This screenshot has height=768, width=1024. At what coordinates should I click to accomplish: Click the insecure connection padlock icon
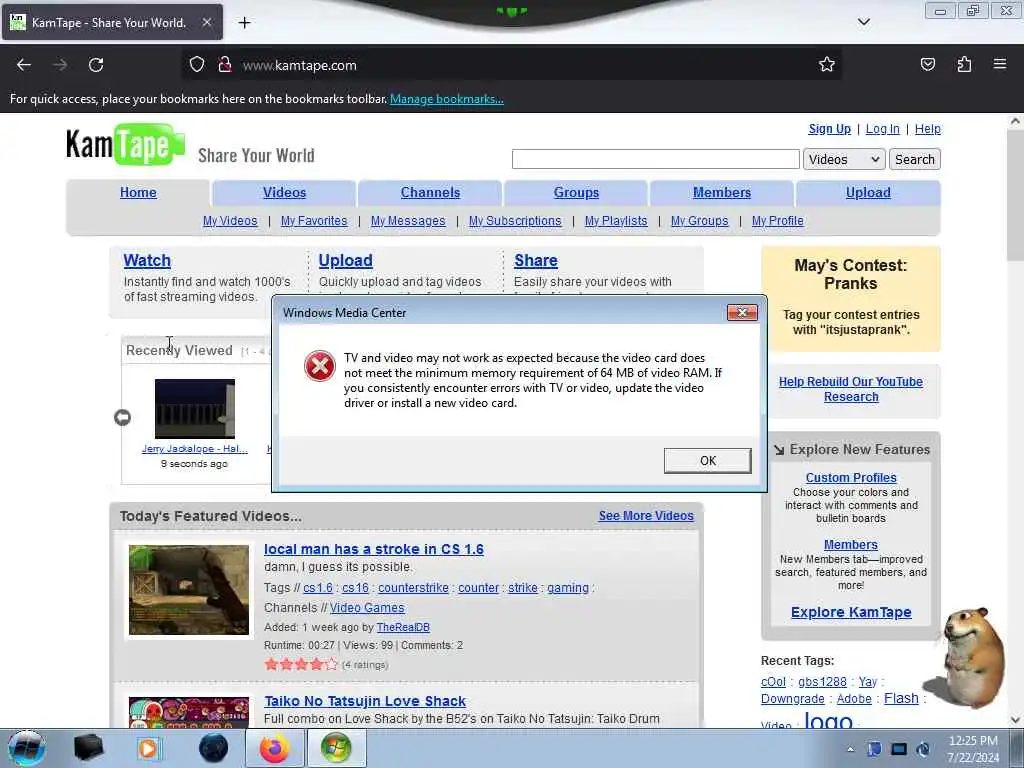click(x=225, y=65)
